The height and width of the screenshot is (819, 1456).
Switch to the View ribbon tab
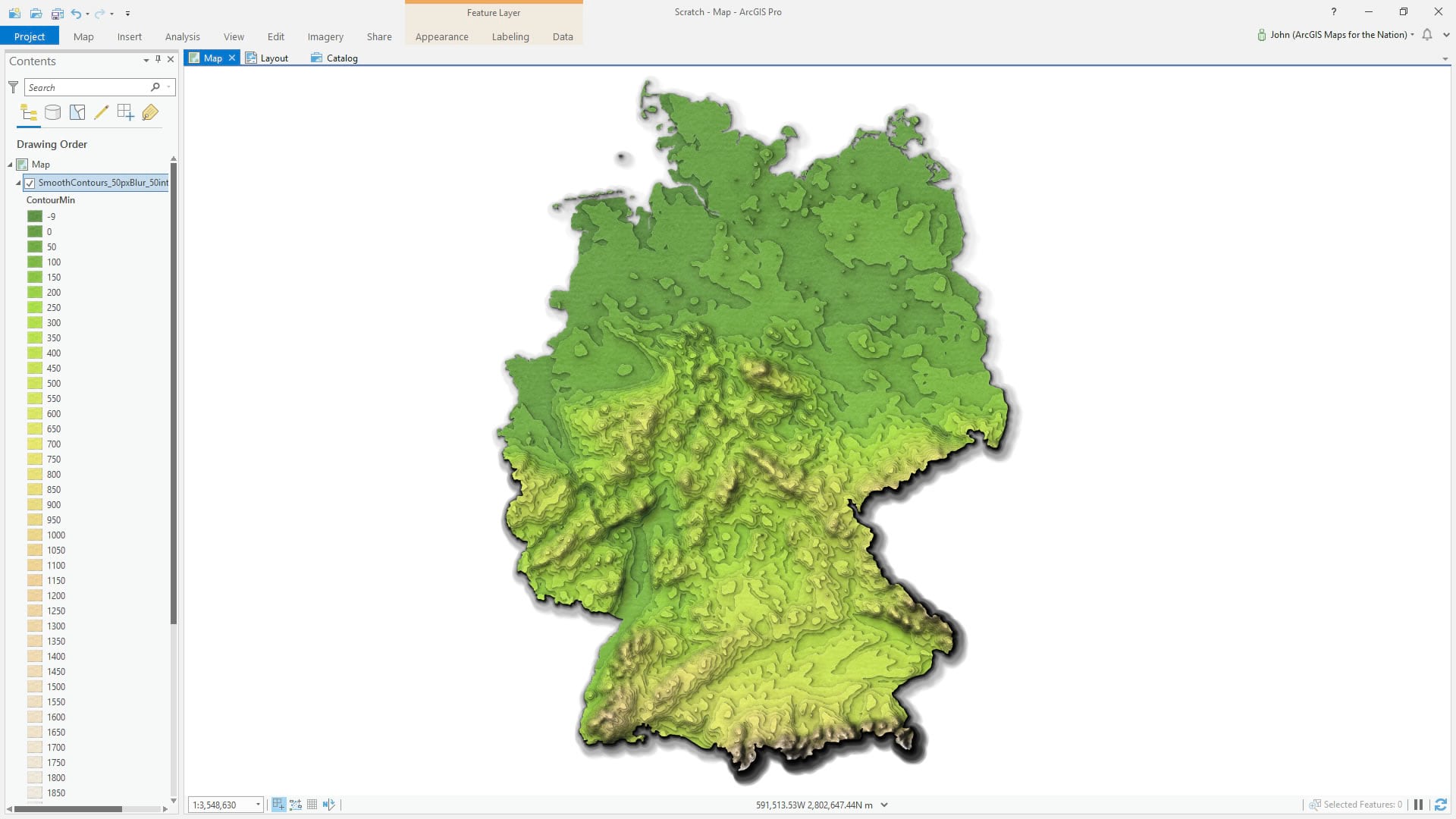234,36
